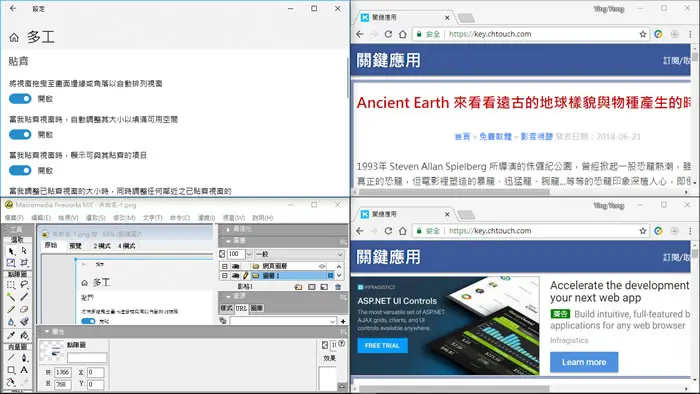Viewport: 700px width, 394px height.
Task: Bookmark the Ancient Earth page with the star
Action: [x=643, y=34]
